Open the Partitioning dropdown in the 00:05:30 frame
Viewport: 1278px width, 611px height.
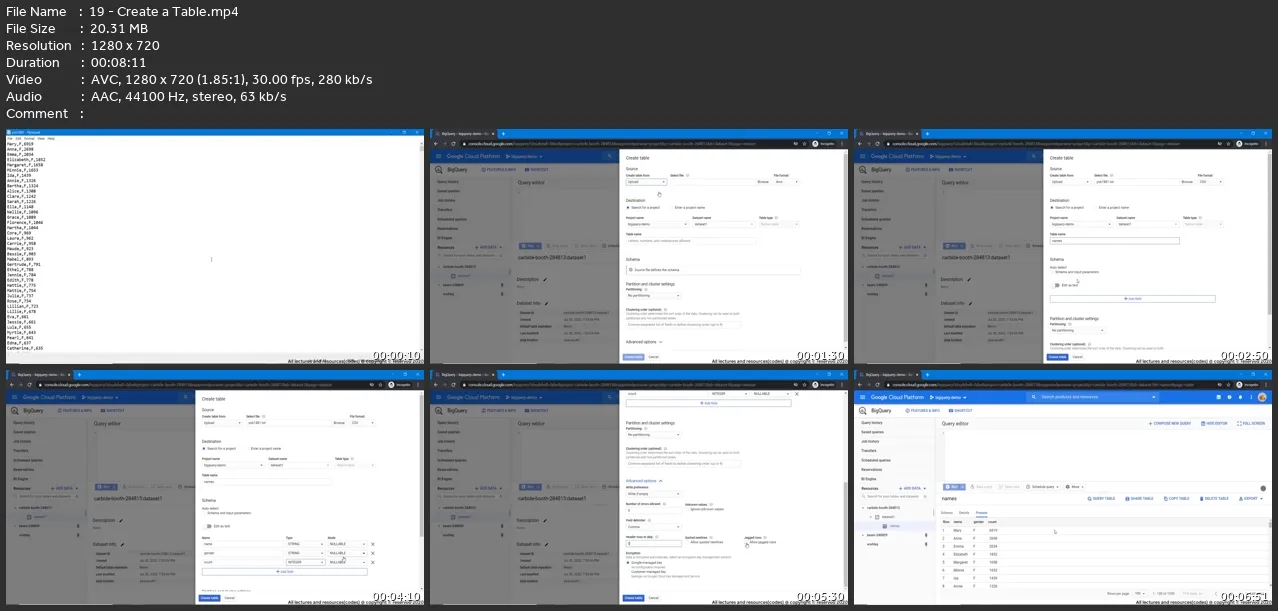point(653,435)
